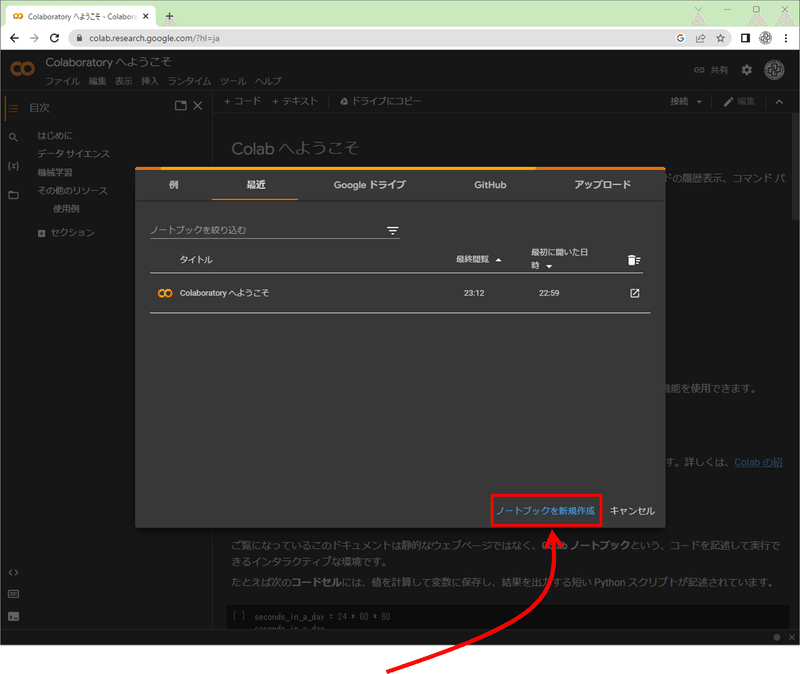800x674 pixels.
Task: Open the 挿入 menu
Action: tap(149, 81)
